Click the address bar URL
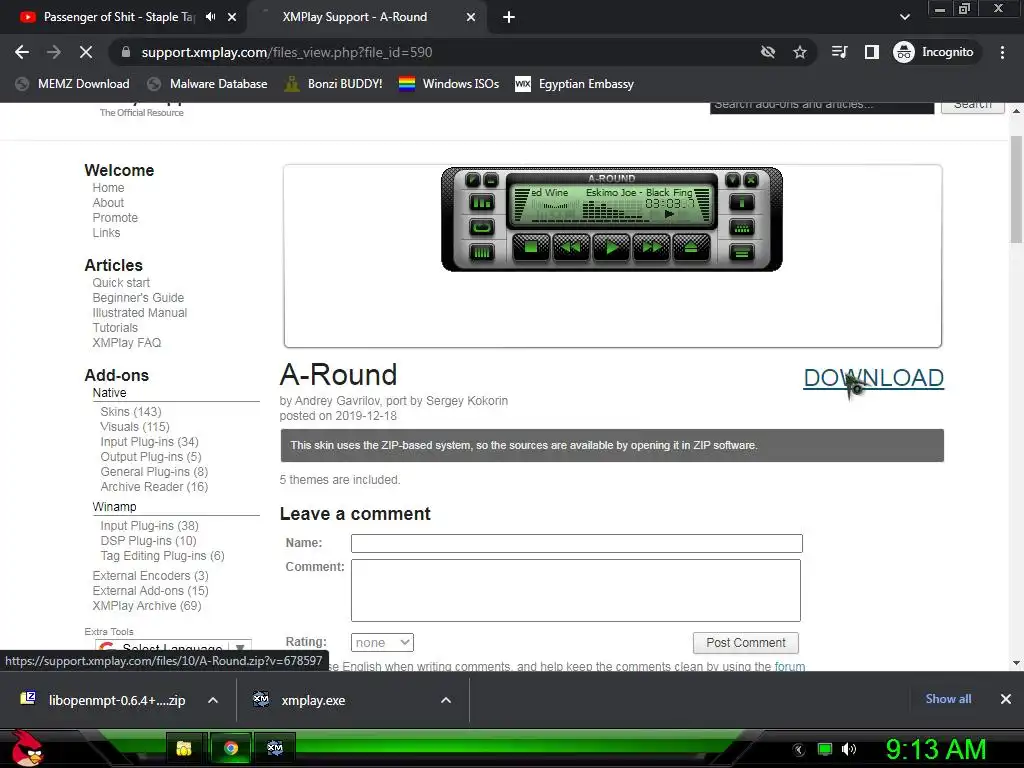Image resolution: width=1024 pixels, height=768 pixels. [x=287, y=52]
